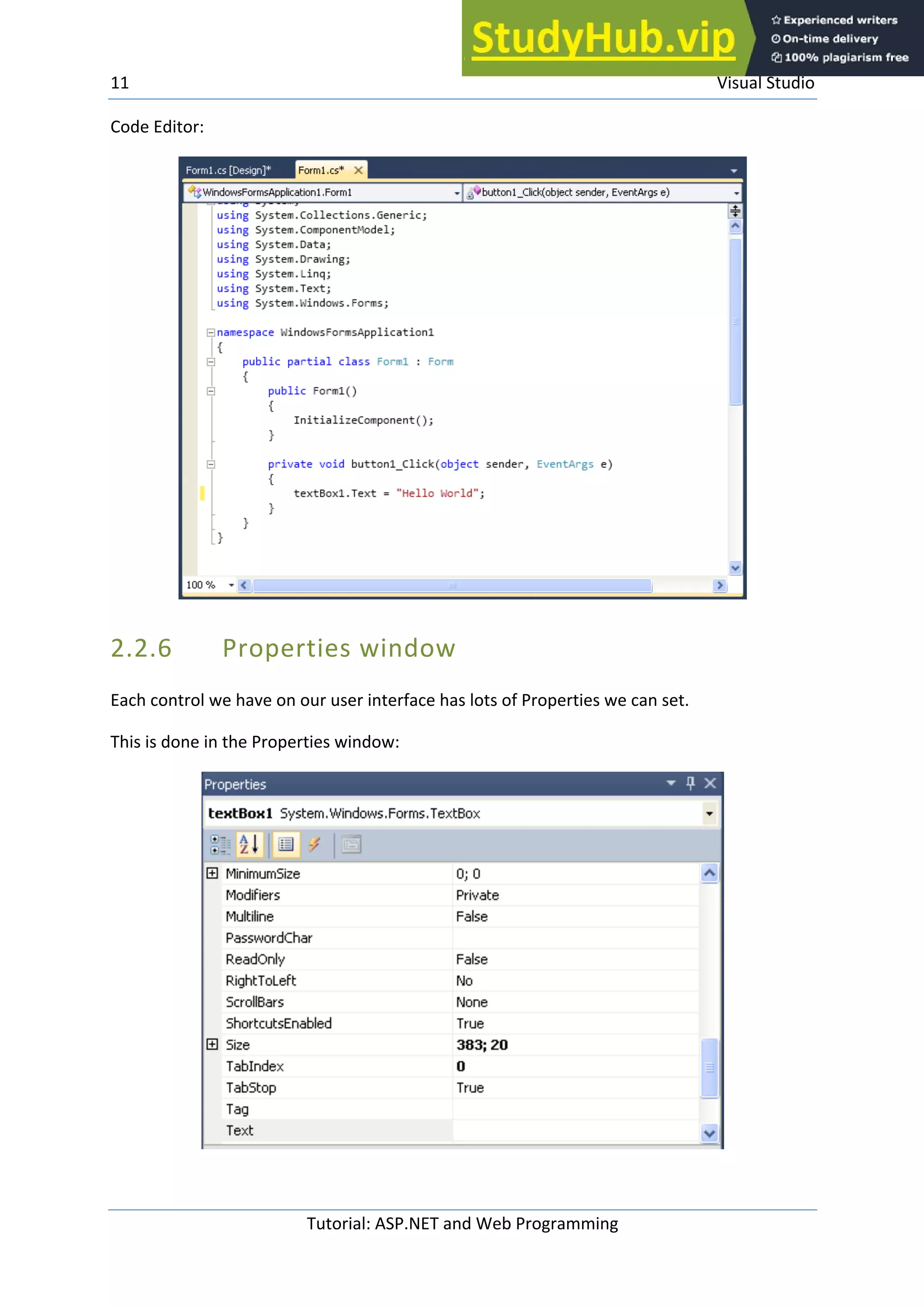Click the Properties scroll down arrow

click(709, 1134)
